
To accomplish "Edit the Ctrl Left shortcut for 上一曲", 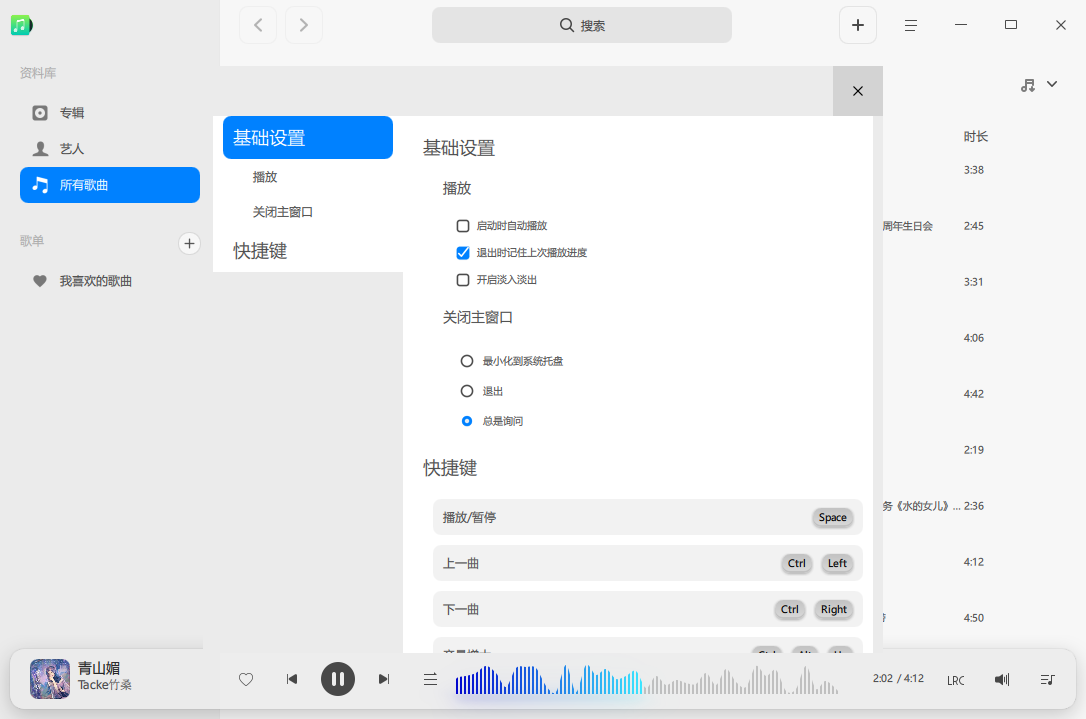I will click(x=817, y=563).
